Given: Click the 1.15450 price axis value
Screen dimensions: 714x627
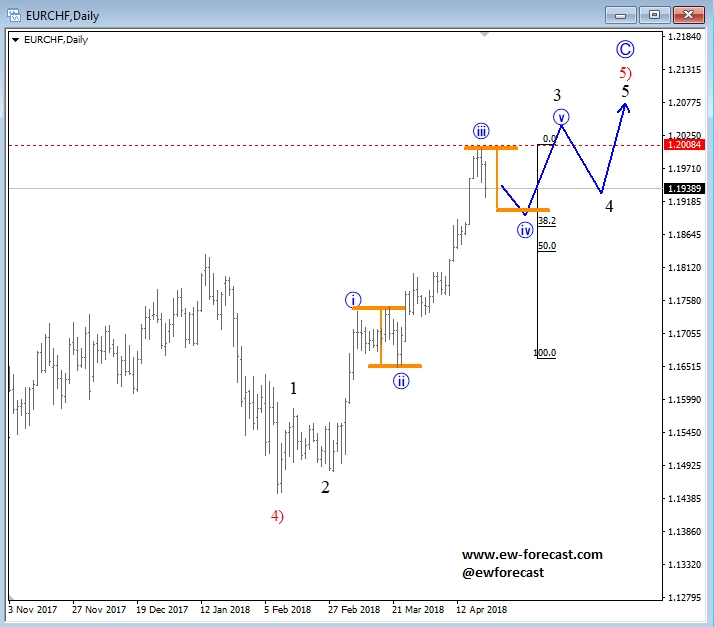Looking at the screenshot, I should click(684, 433).
